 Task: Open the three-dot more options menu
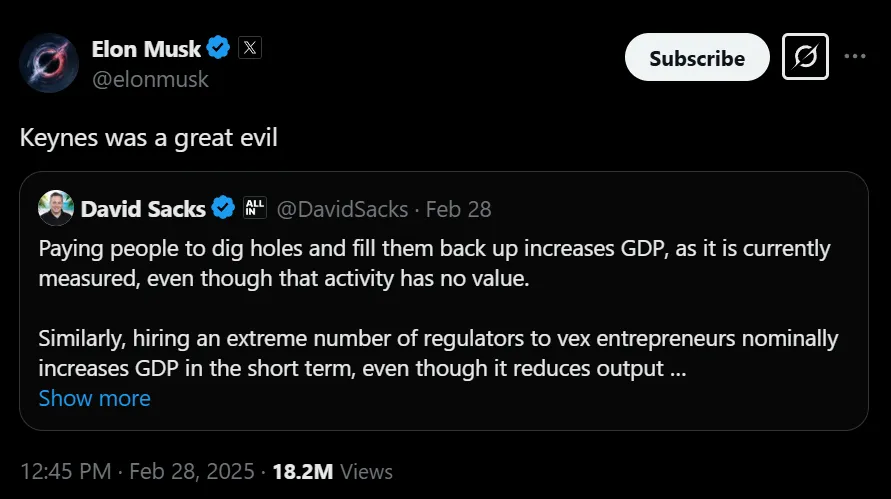855,57
